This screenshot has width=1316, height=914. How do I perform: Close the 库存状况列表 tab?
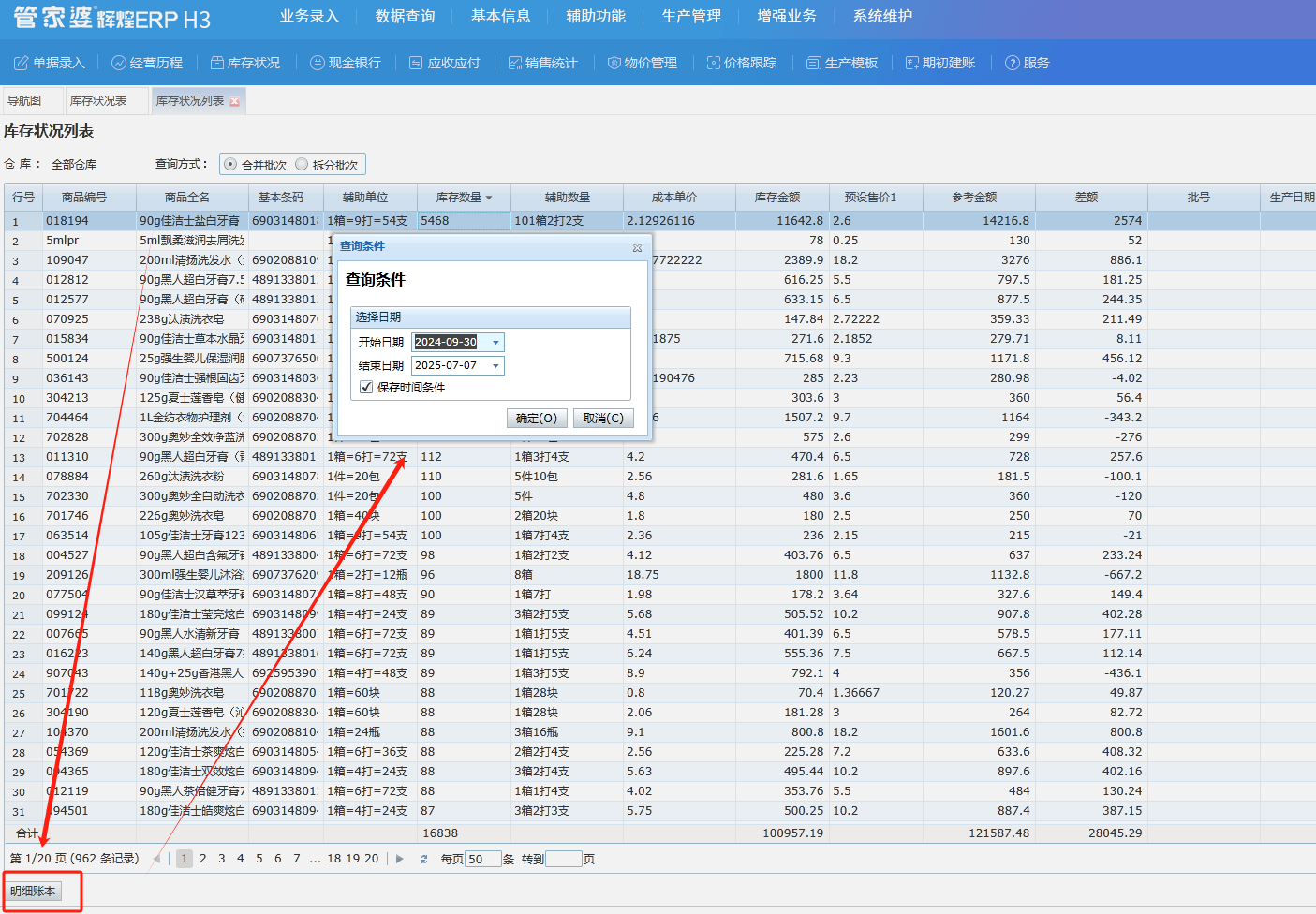point(234,101)
